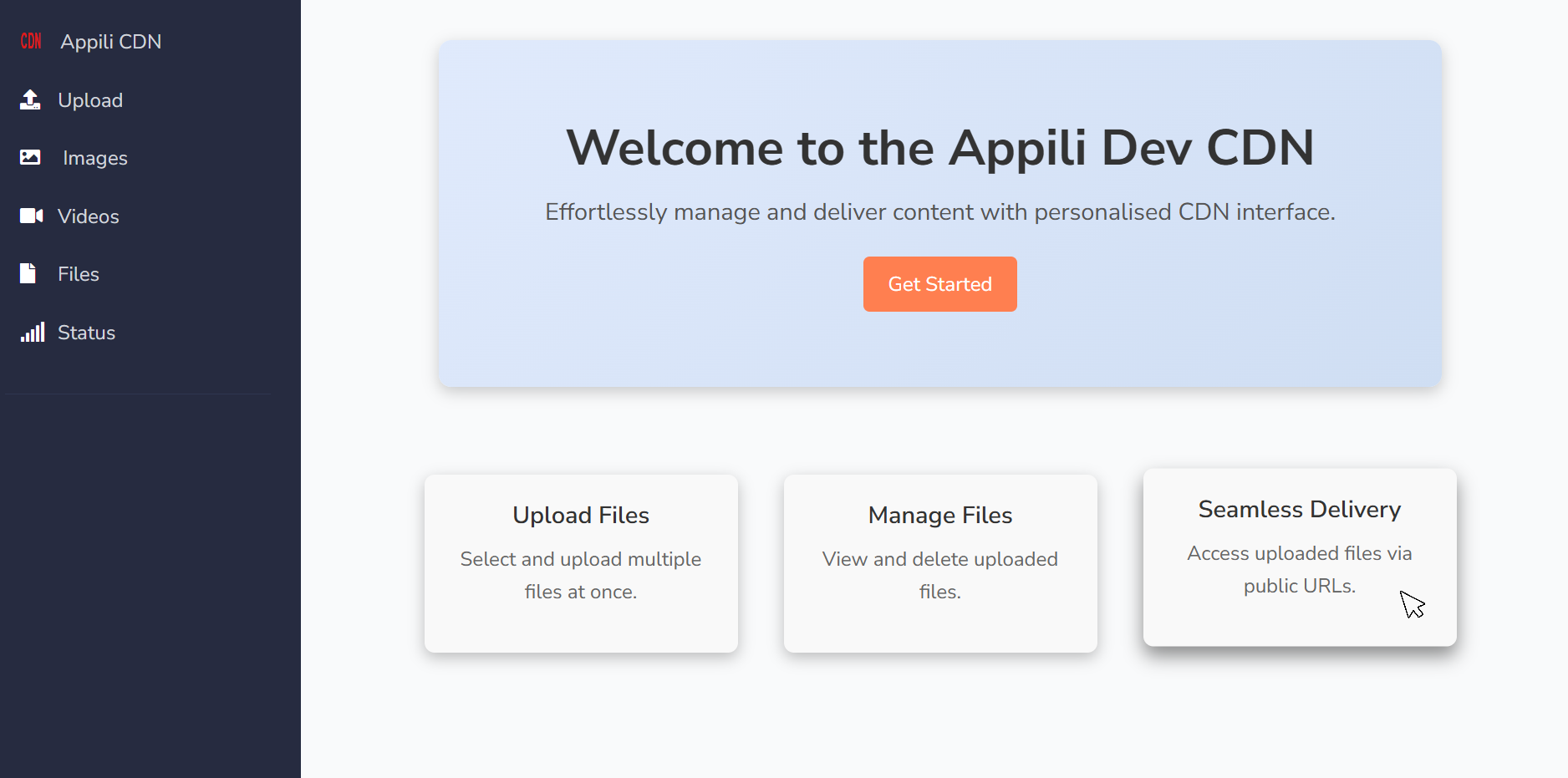Navigate to the Images section
This screenshot has width=1568, height=778.
coord(94,158)
